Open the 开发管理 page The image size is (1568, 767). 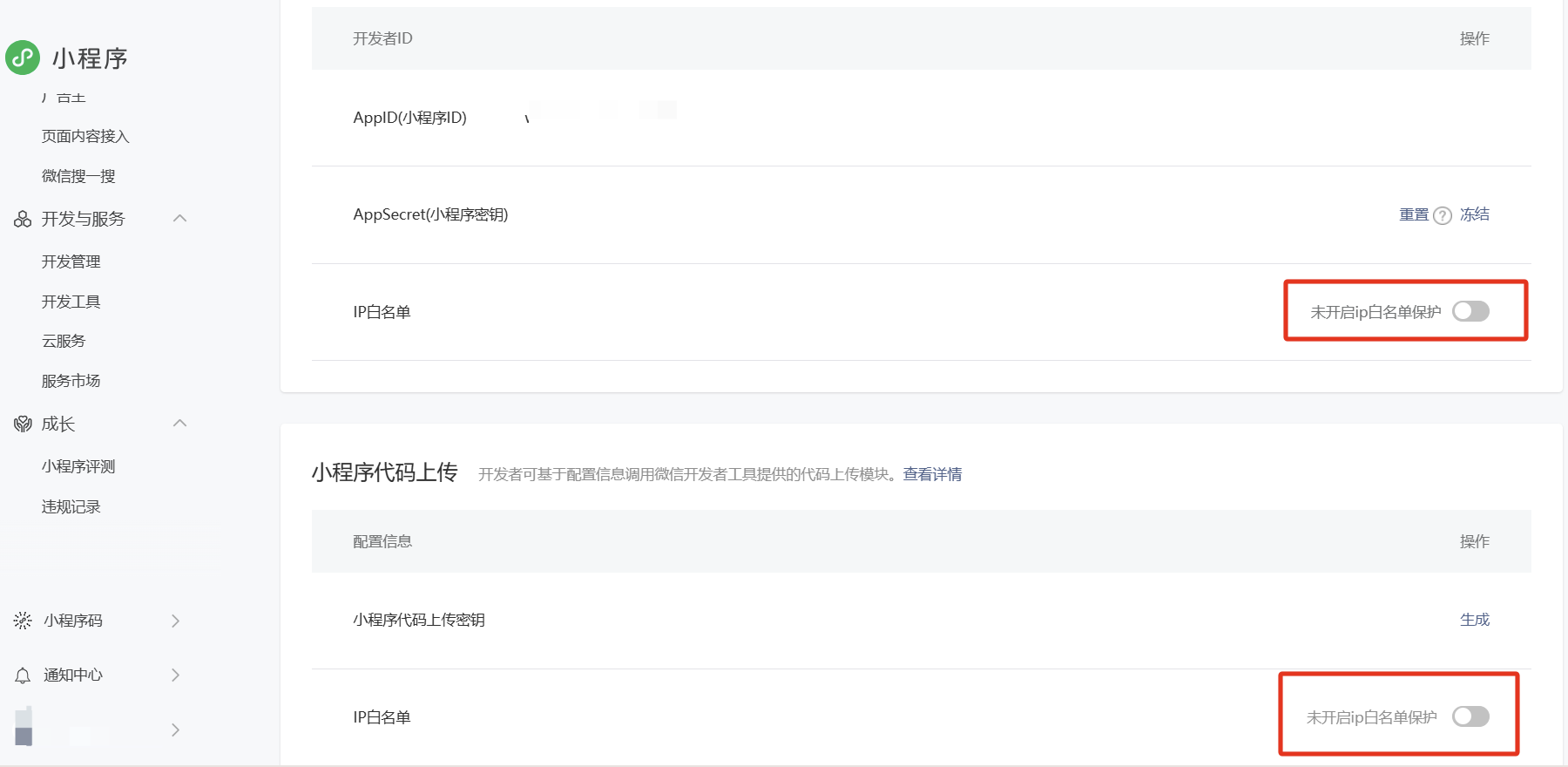pos(71,261)
